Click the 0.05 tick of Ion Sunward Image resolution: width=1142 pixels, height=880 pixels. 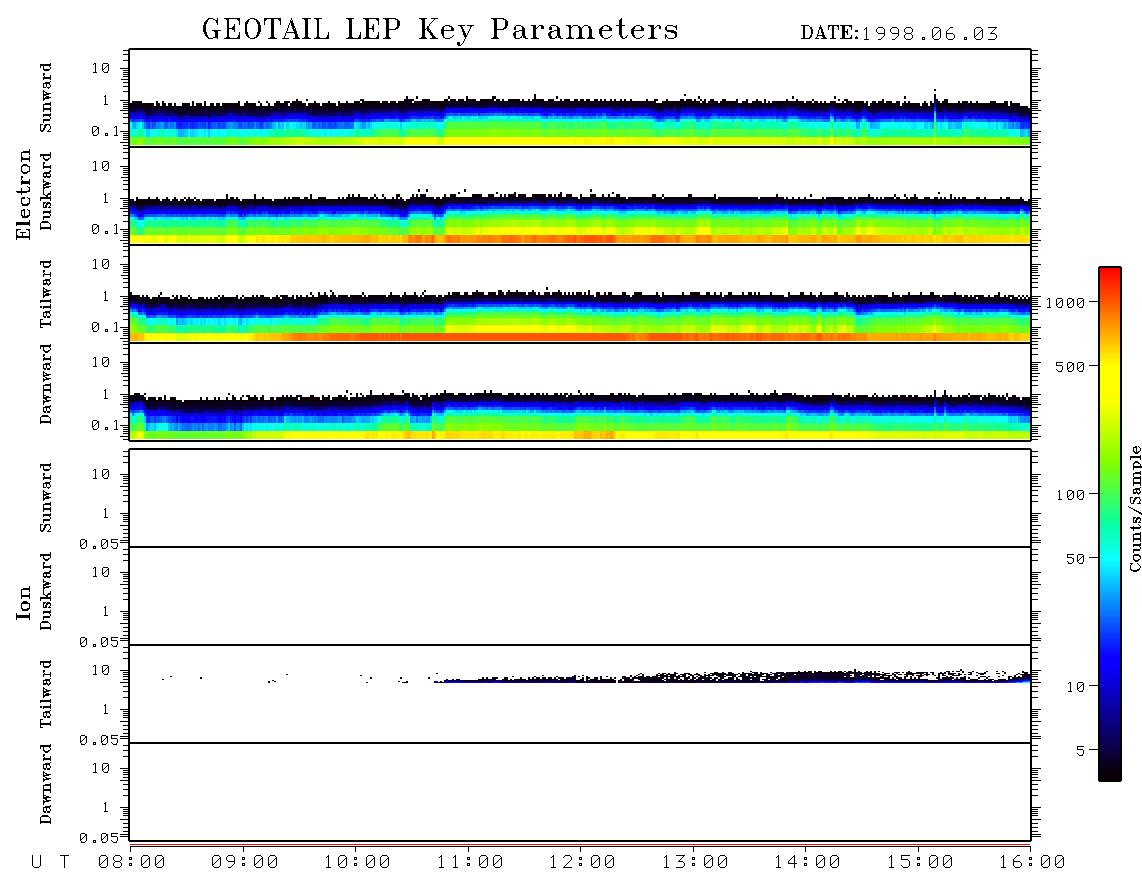[98, 544]
